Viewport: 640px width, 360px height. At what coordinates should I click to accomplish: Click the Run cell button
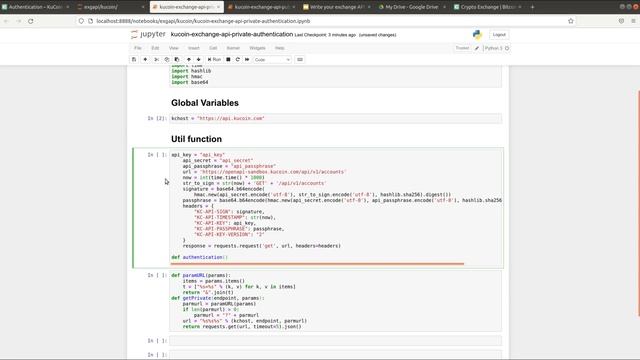point(214,60)
